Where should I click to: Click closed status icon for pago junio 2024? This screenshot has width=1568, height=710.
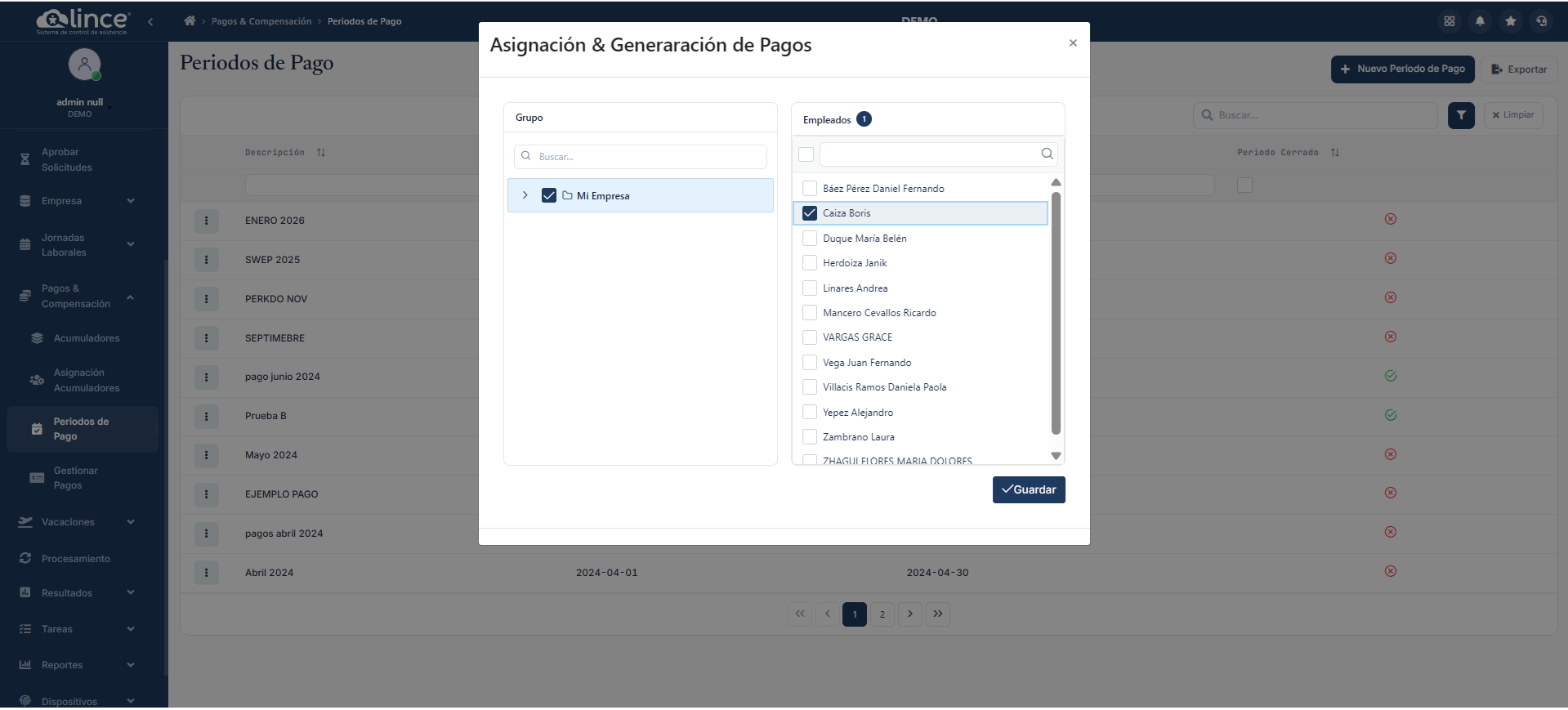[1391, 377]
